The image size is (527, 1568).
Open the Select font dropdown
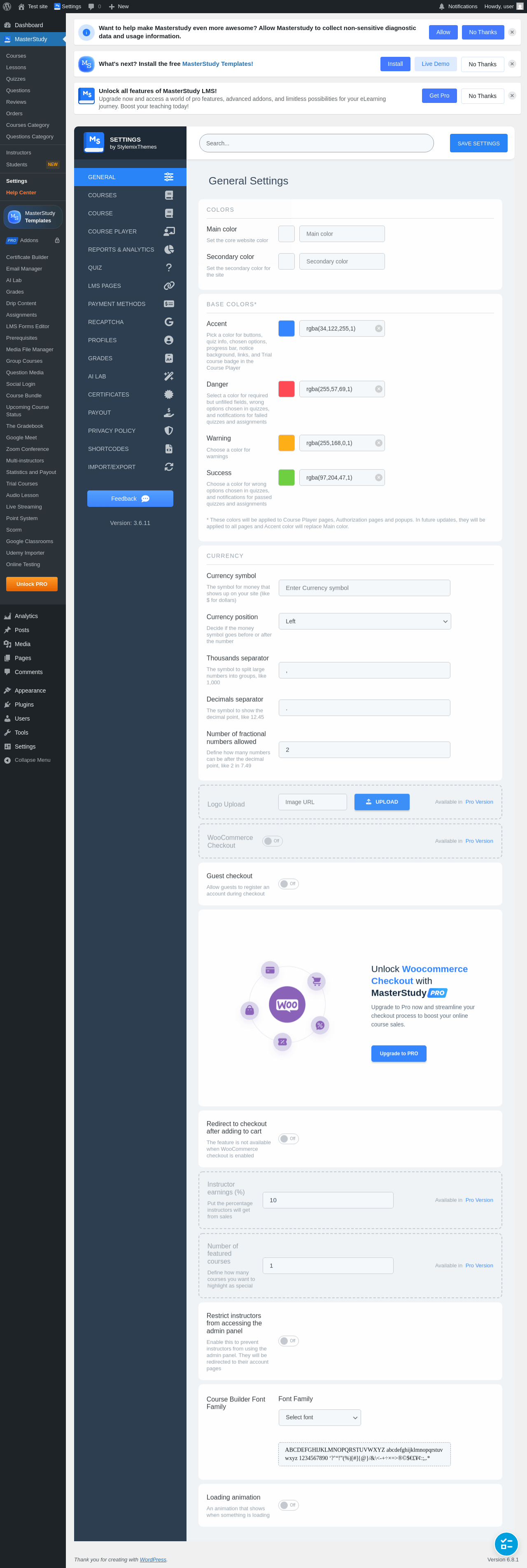tap(319, 1417)
